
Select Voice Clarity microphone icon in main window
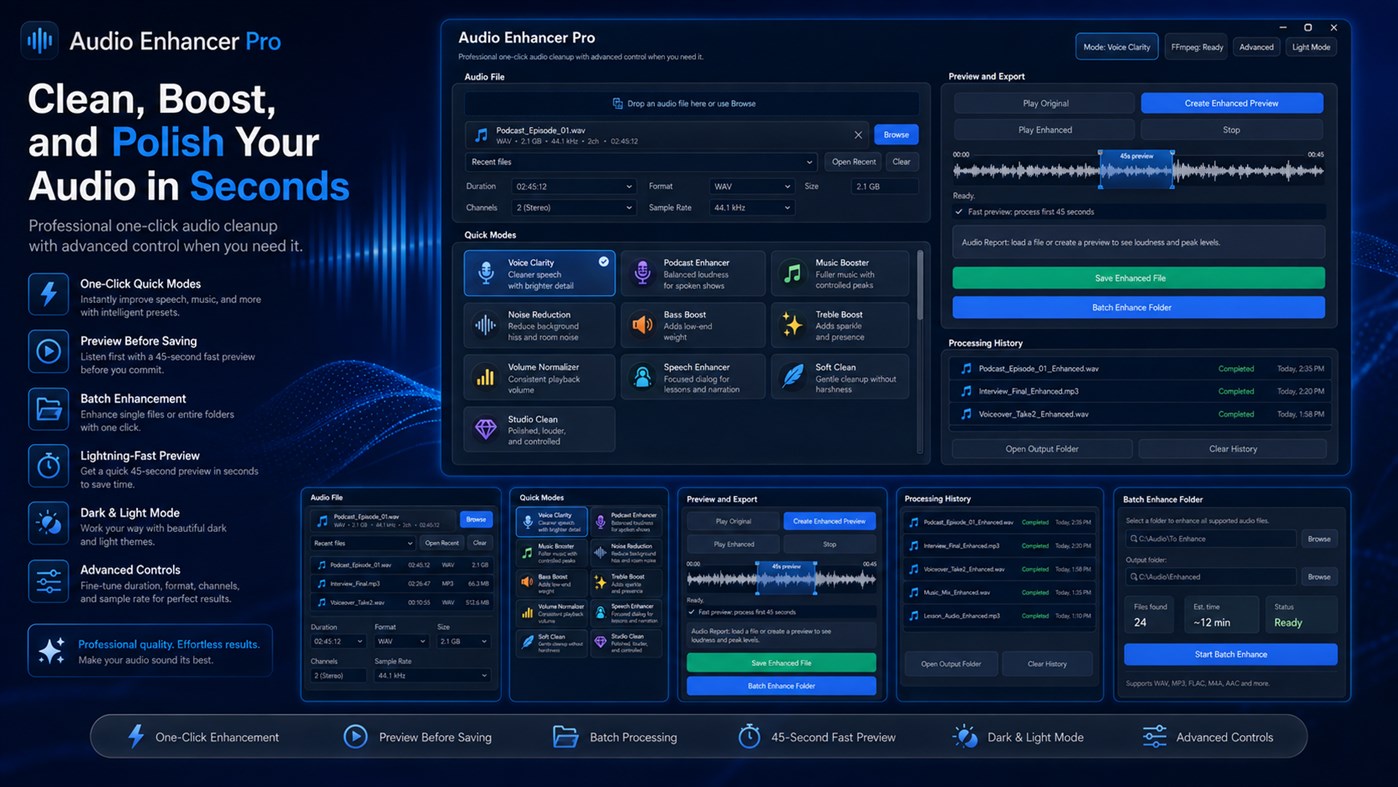(x=485, y=273)
